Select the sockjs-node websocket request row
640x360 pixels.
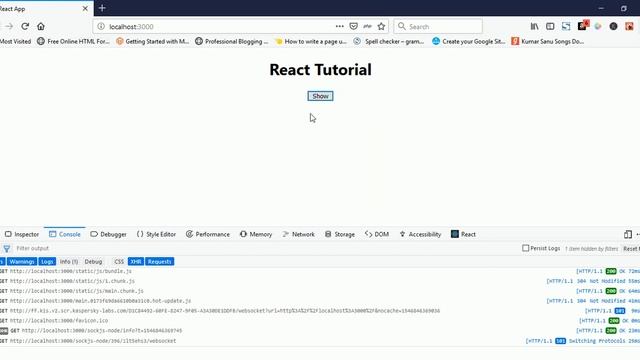320,341
